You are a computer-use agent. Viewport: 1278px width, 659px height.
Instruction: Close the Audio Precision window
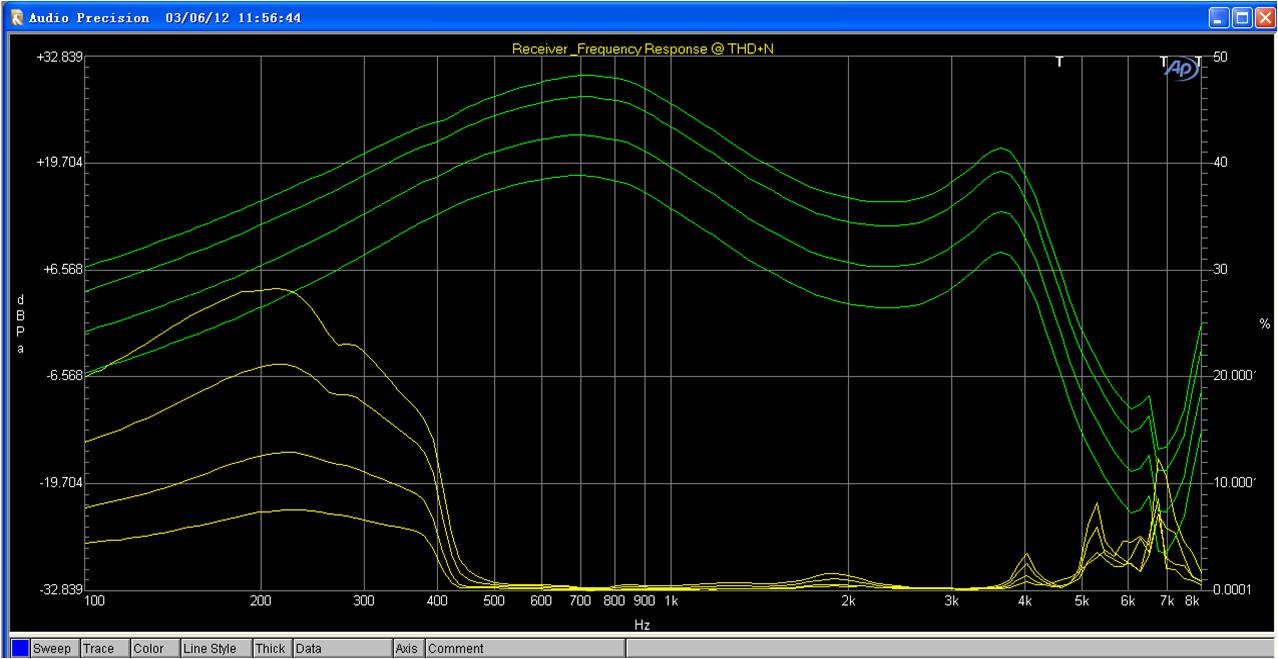pyautogui.click(x=1263, y=17)
